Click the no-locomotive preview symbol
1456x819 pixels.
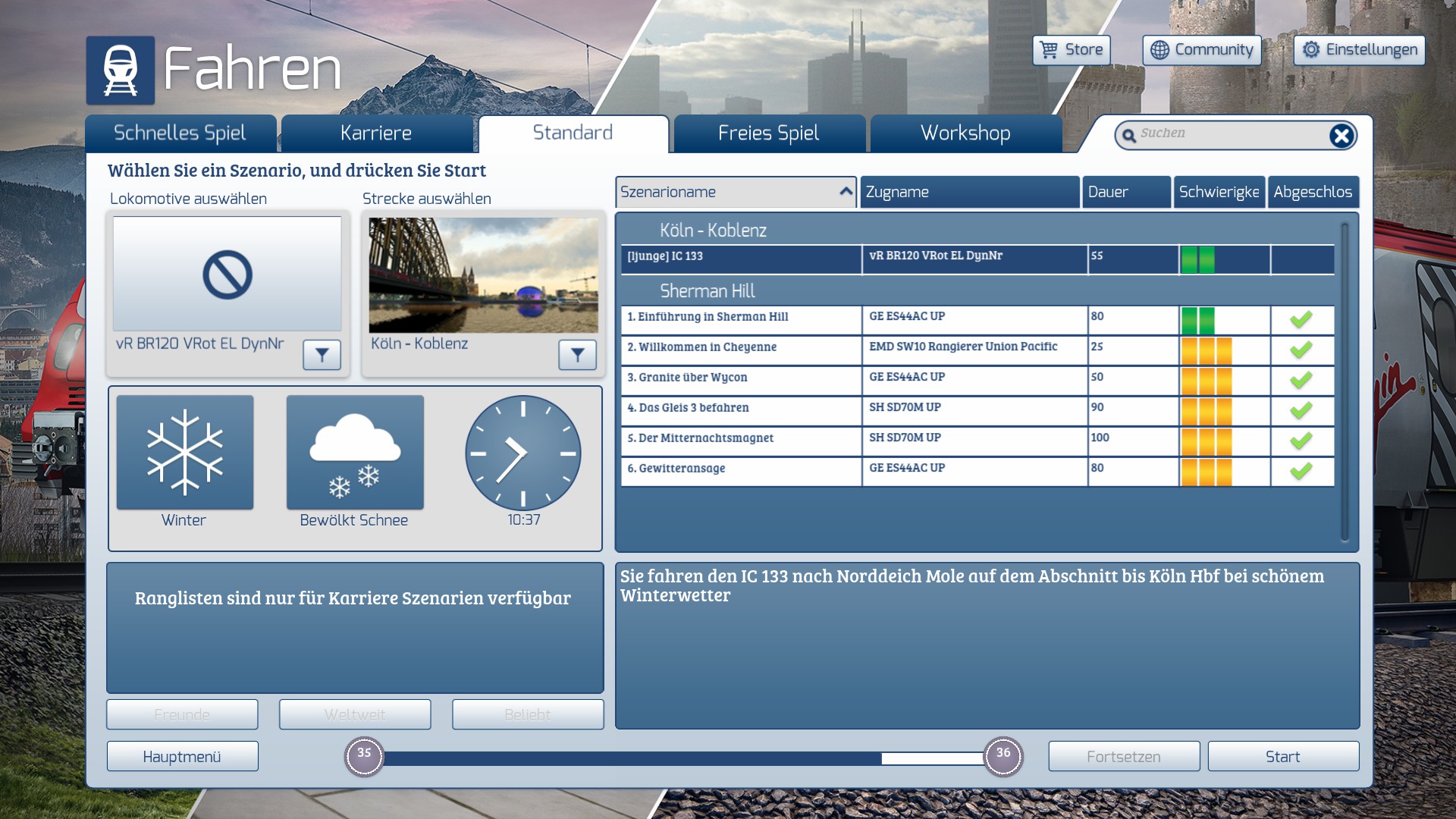pyautogui.click(x=227, y=275)
